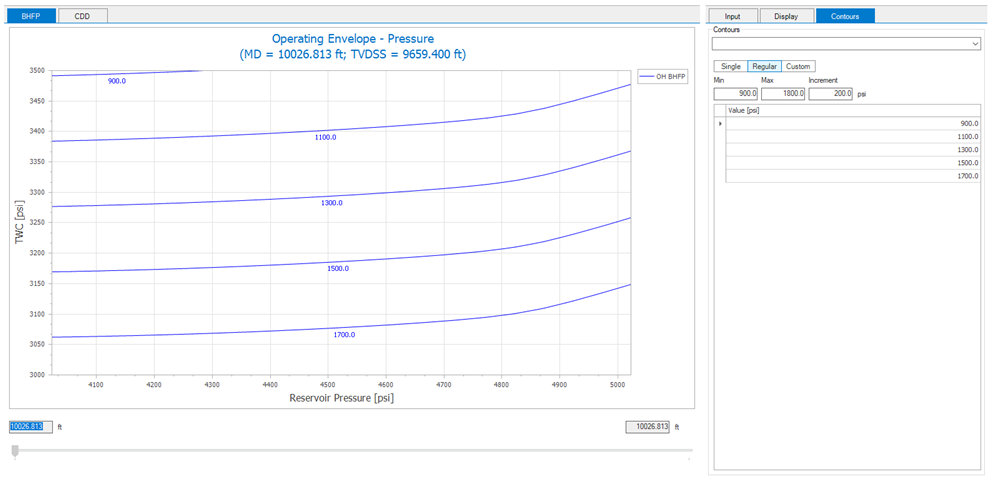This screenshot has height=481, width=988.
Task: Click the Max value field
Action: [x=782, y=94]
